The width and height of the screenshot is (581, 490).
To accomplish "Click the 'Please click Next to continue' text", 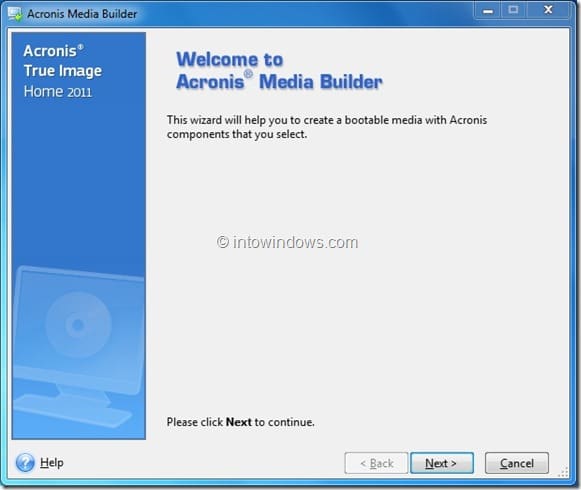I will [x=240, y=422].
